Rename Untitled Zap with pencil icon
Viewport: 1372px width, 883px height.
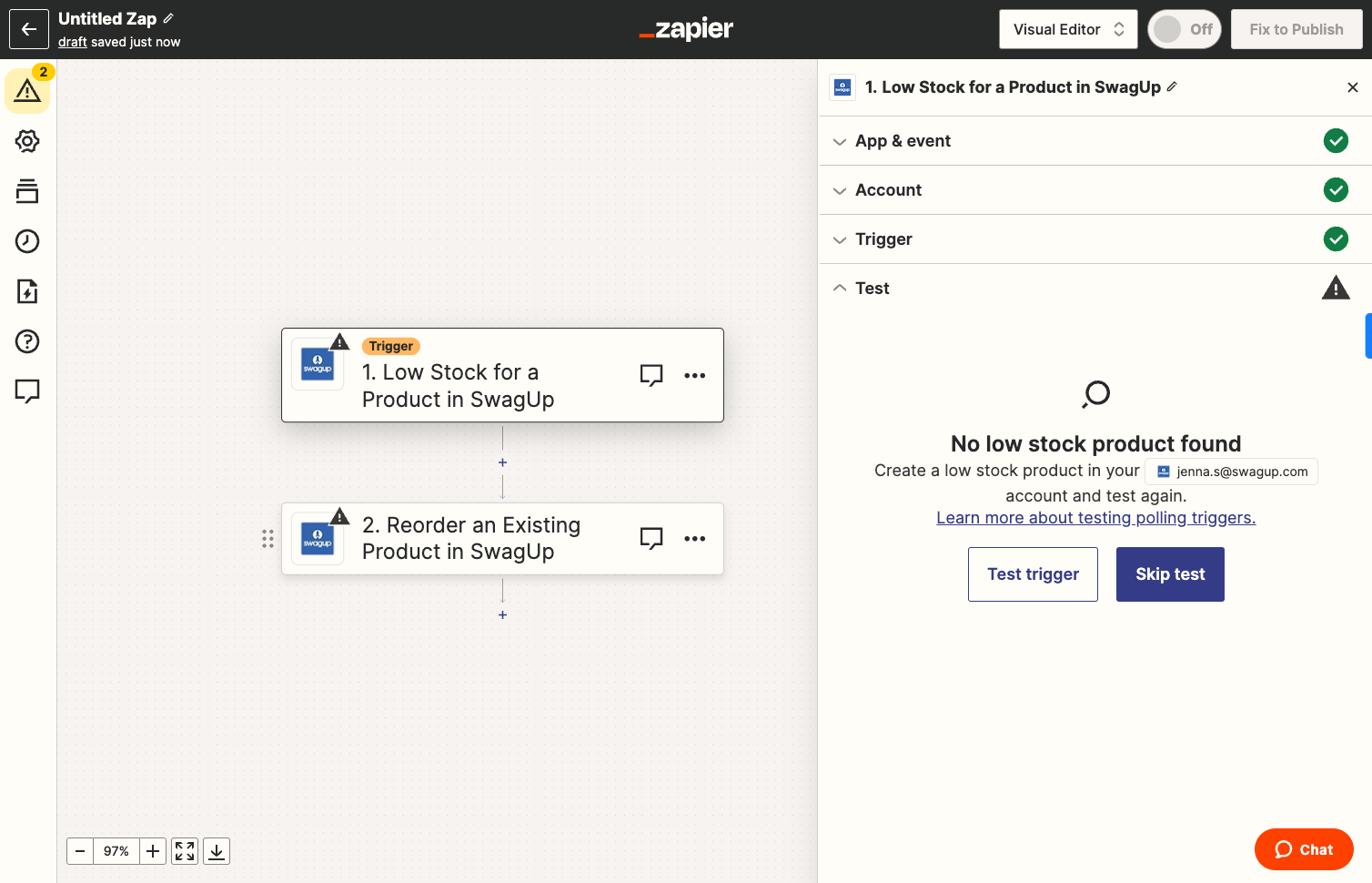click(168, 18)
